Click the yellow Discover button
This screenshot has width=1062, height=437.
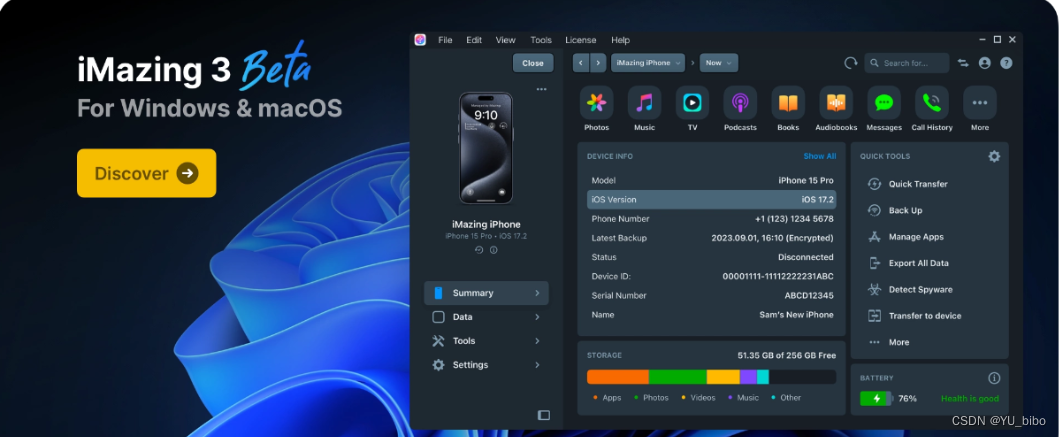point(146,173)
